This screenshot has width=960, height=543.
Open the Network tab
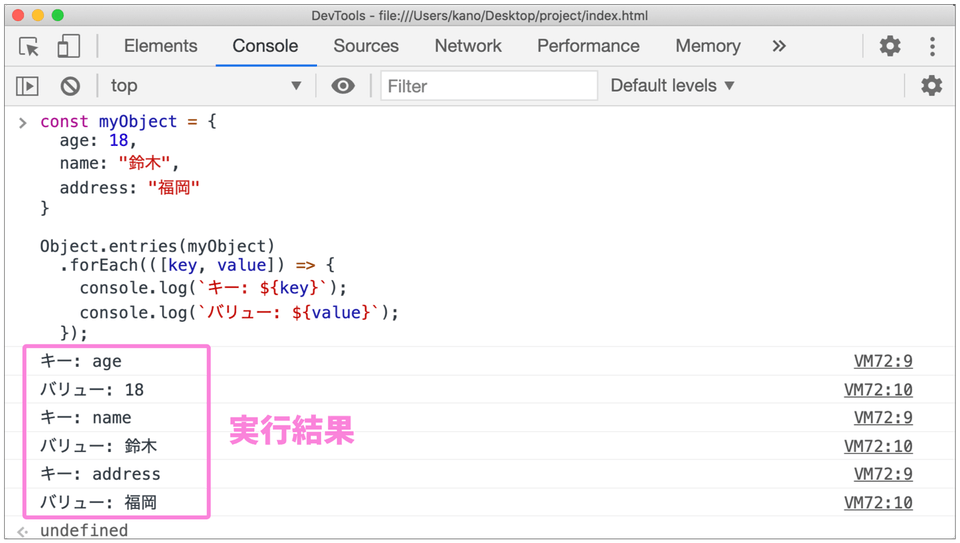tap(468, 46)
